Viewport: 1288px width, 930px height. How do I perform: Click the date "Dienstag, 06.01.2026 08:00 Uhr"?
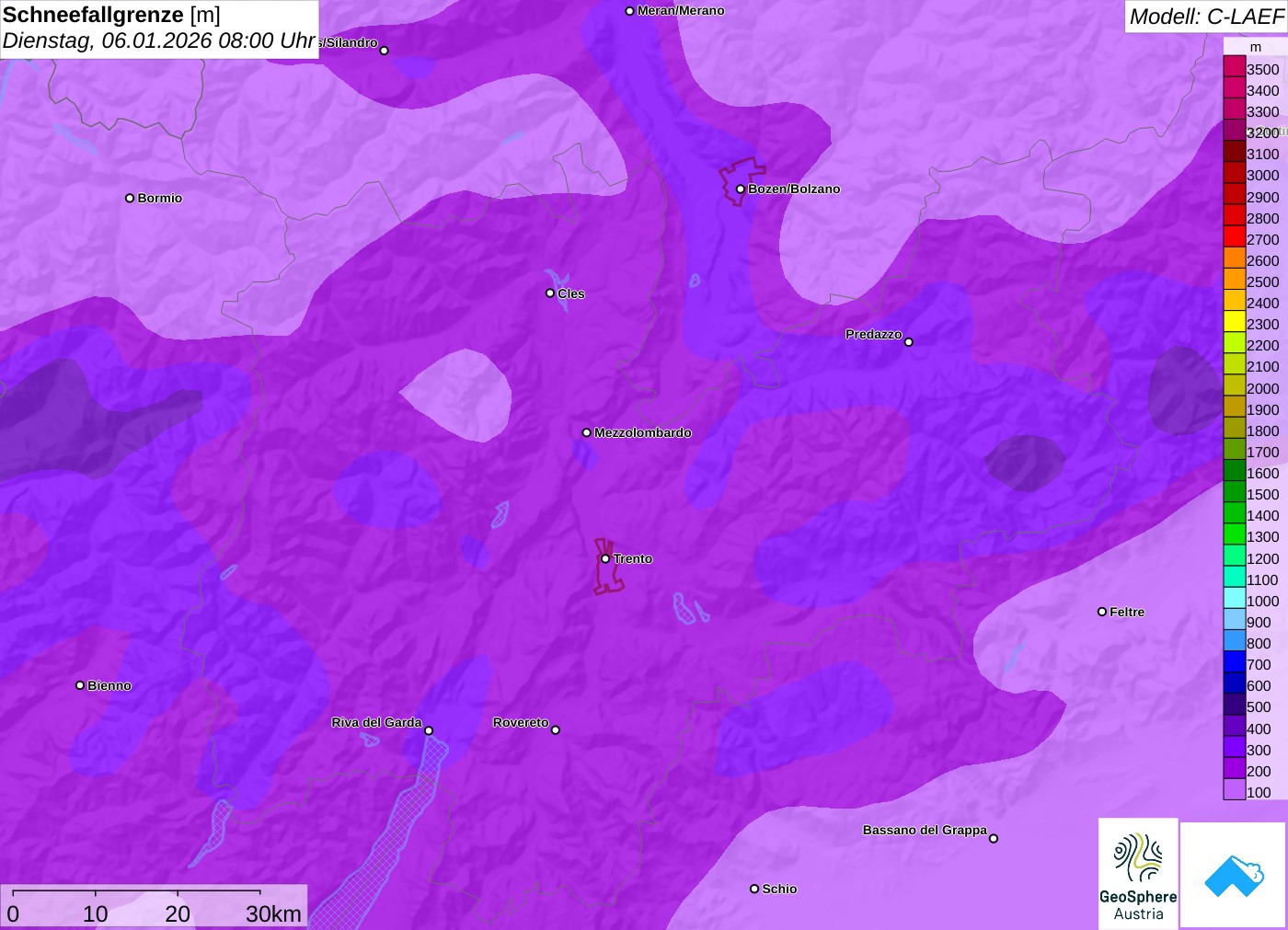(x=159, y=41)
